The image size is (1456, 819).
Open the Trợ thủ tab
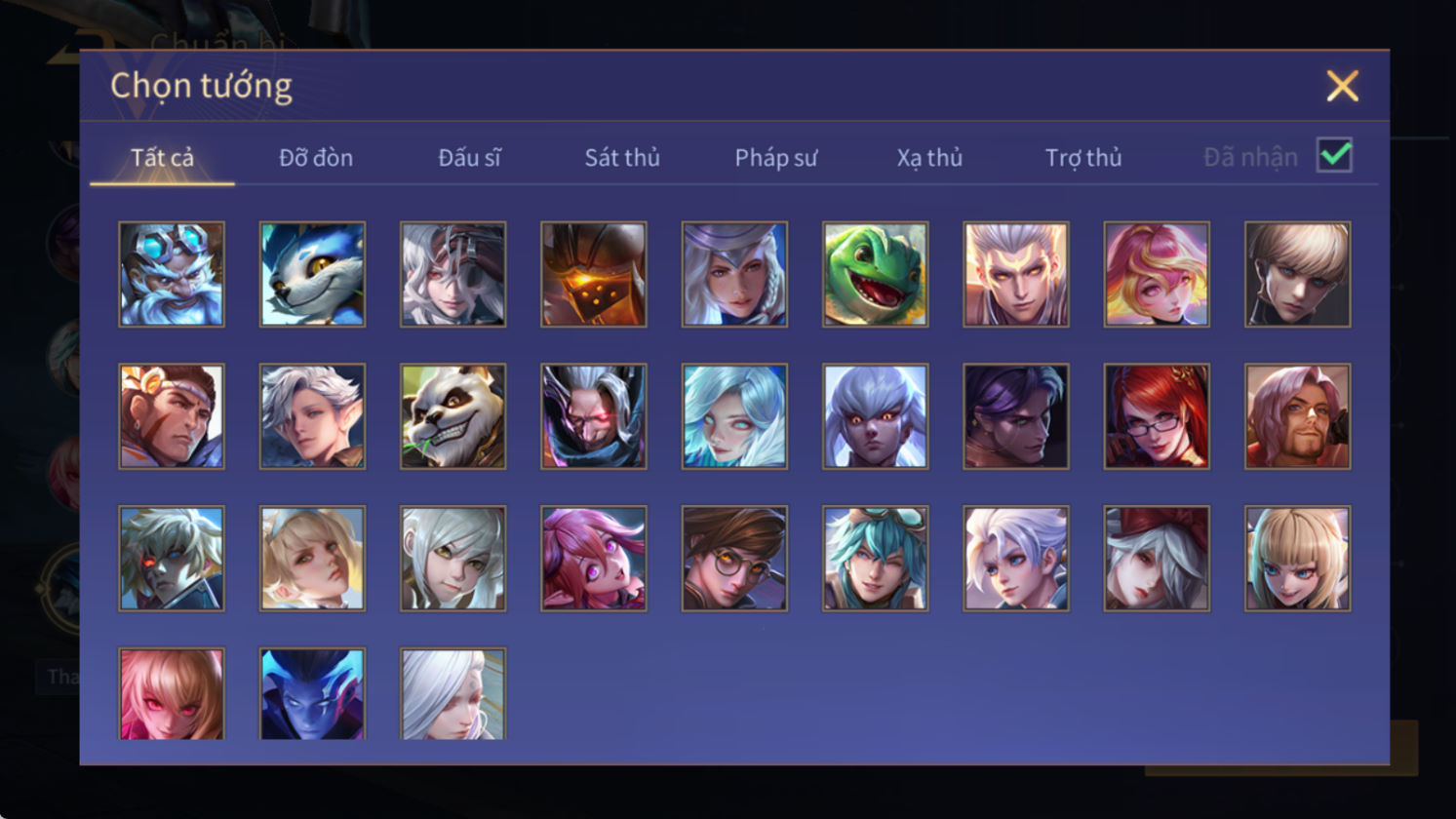[1083, 157]
